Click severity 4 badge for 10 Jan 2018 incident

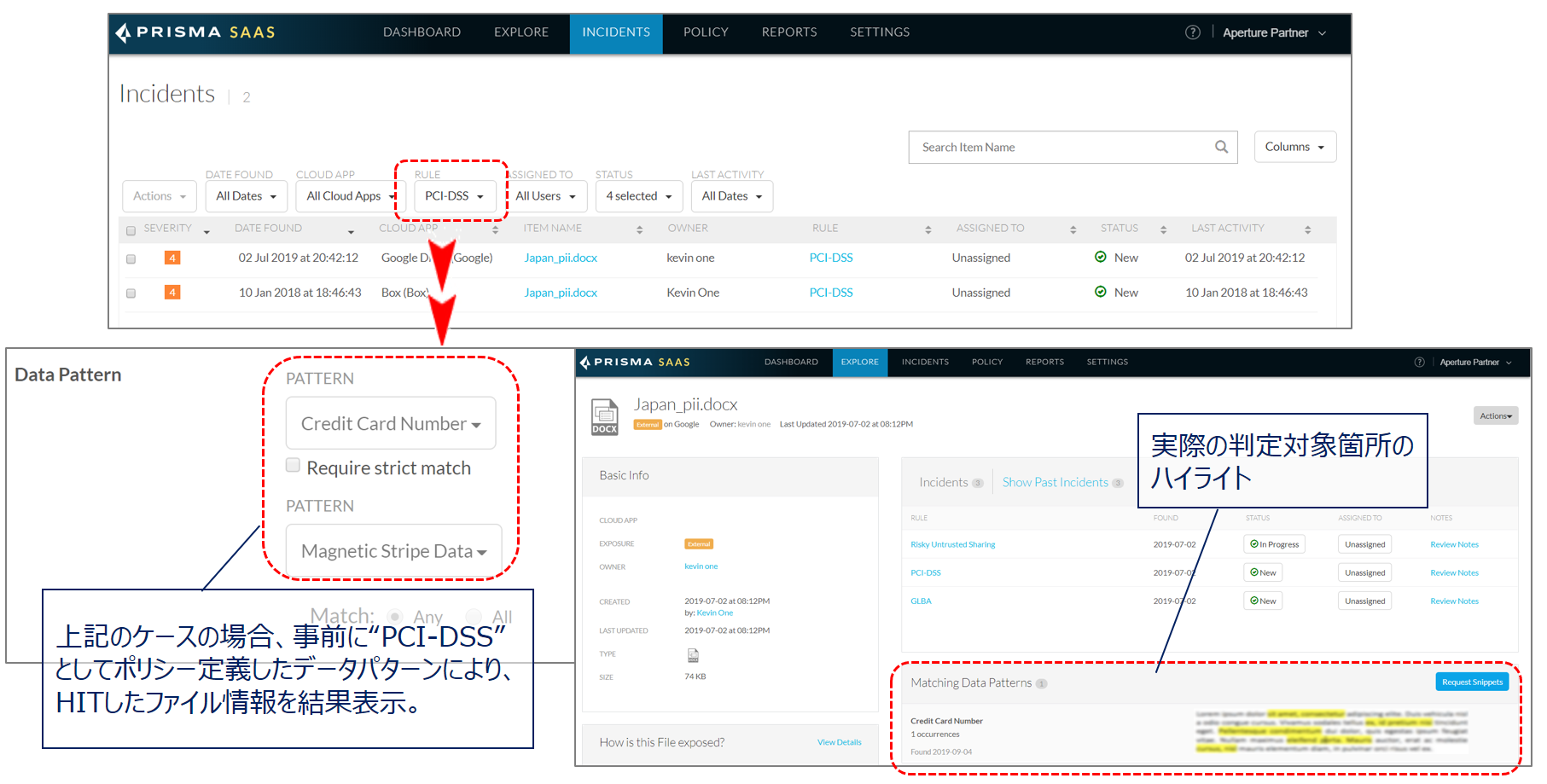172,293
